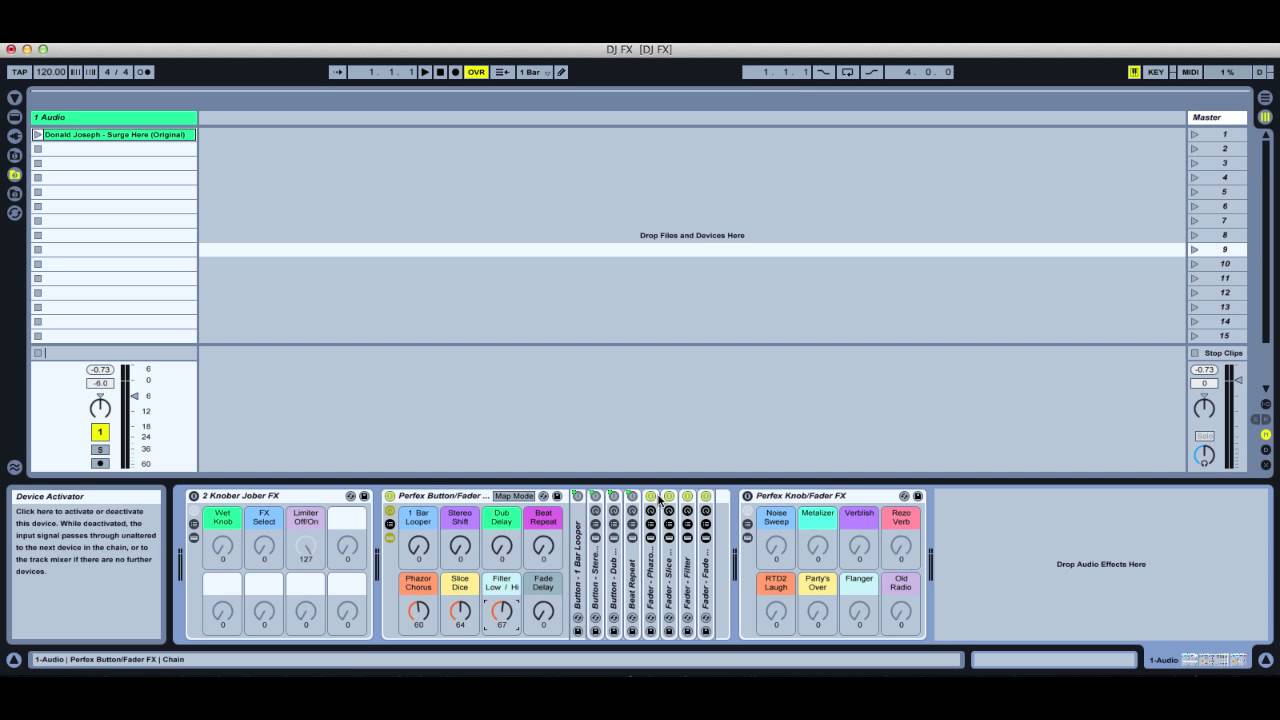Image resolution: width=1280 pixels, height=720 pixels.
Task: Toggle 2 Knober Jober FX device activator
Action: tap(194, 496)
